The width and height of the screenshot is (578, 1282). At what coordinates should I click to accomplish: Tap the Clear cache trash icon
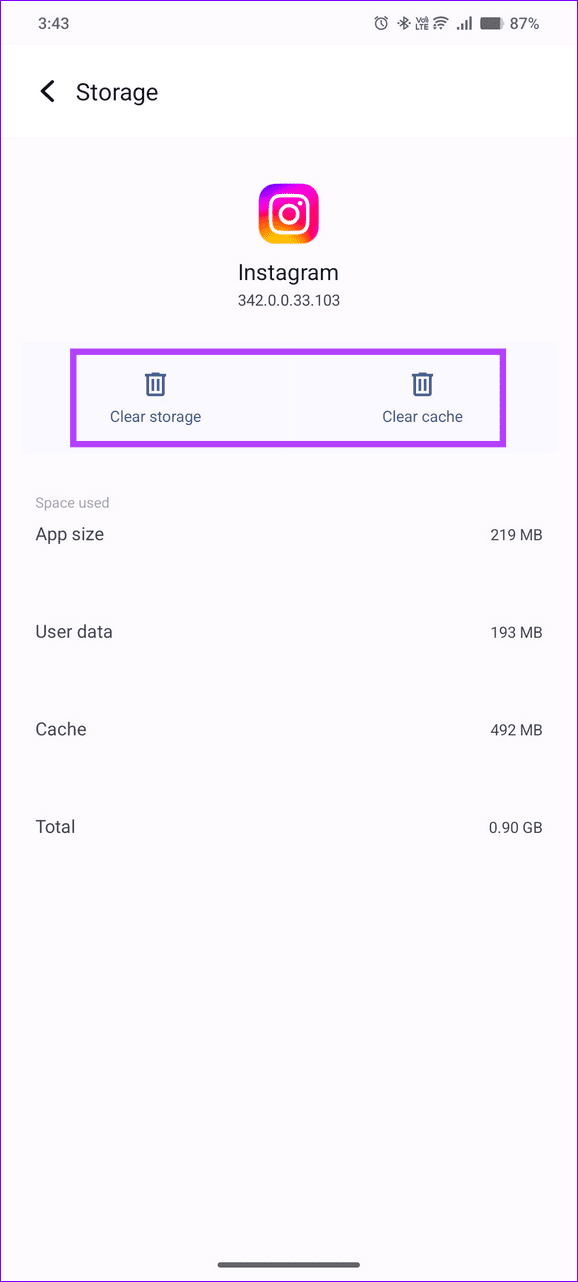(x=422, y=383)
